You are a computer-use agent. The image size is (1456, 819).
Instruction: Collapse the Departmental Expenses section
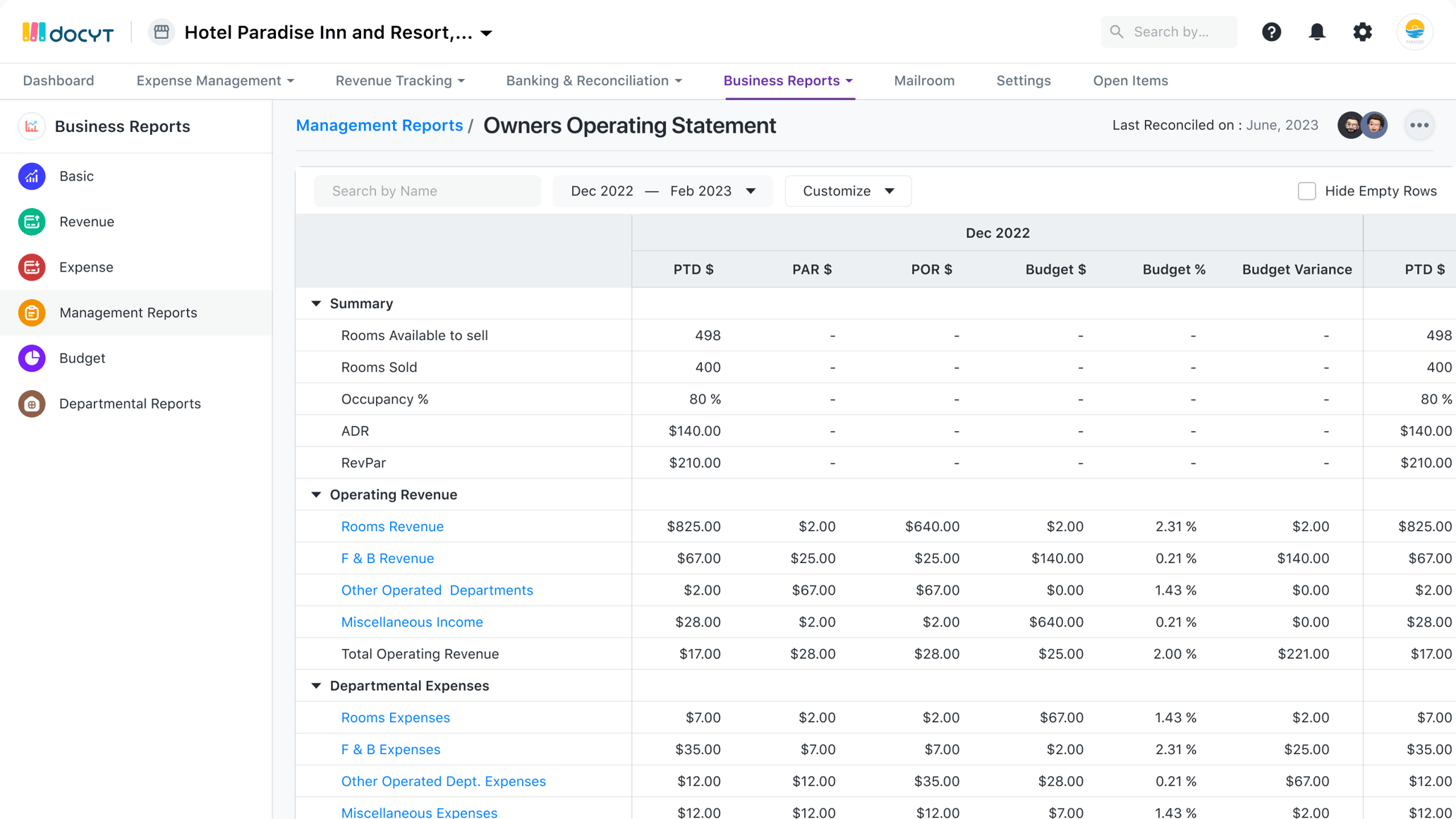pos(316,686)
